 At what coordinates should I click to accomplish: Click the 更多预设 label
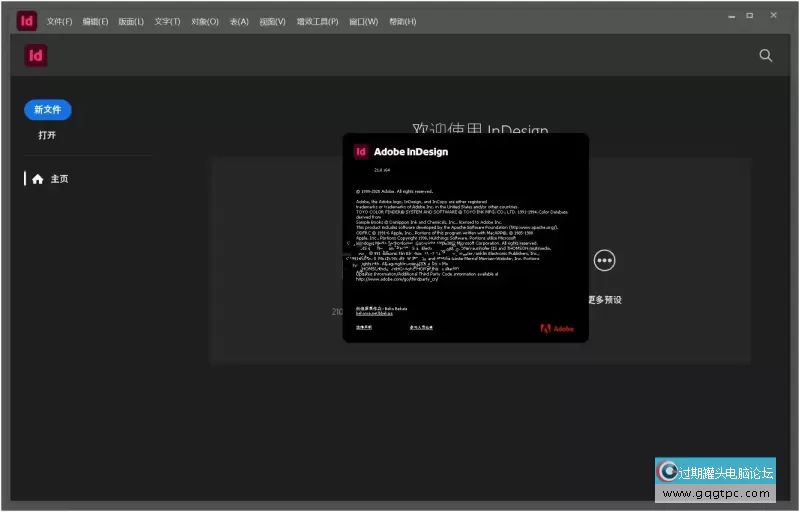coord(605,300)
